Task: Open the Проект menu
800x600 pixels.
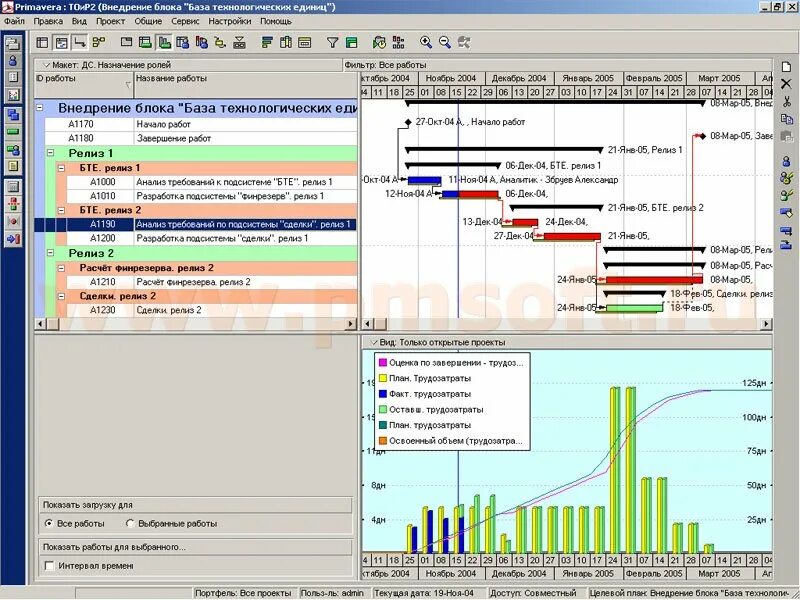Action: click(110, 21)
